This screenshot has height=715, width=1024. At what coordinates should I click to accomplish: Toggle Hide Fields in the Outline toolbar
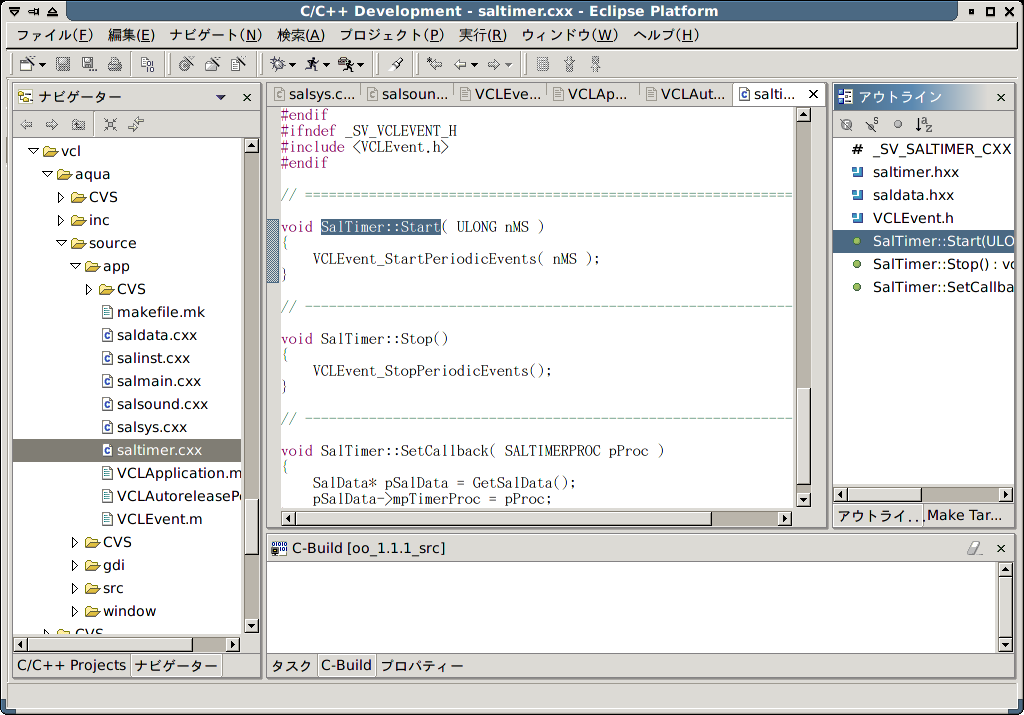(x=847, y=125)
